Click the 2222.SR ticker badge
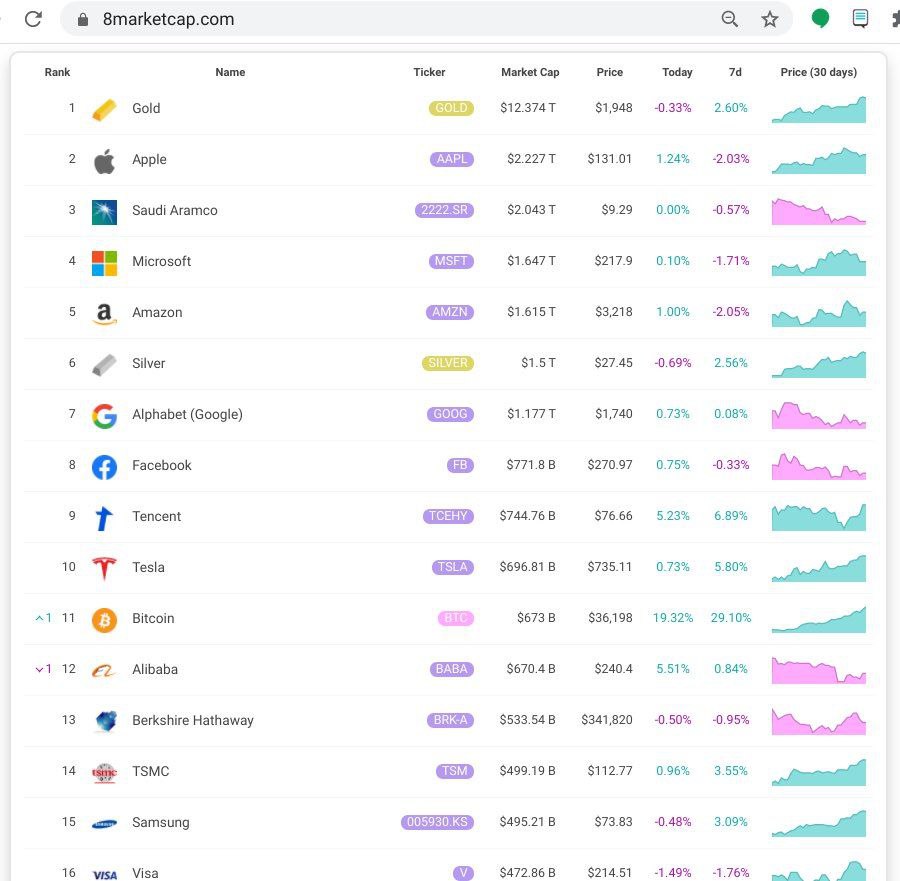900x881 pixels. [444, 210]
